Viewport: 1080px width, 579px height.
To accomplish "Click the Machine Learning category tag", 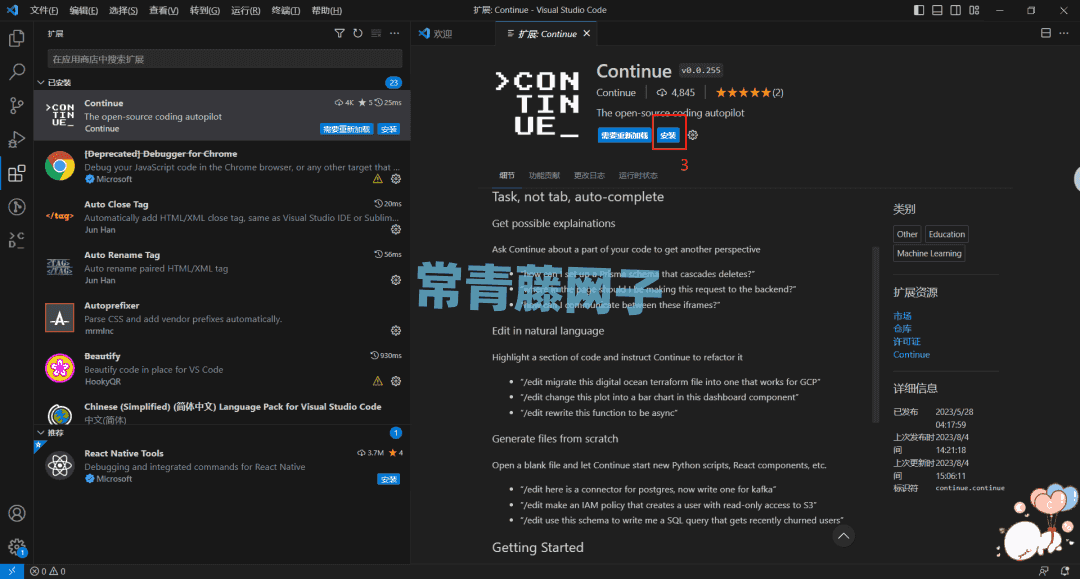I will point(928,253).
